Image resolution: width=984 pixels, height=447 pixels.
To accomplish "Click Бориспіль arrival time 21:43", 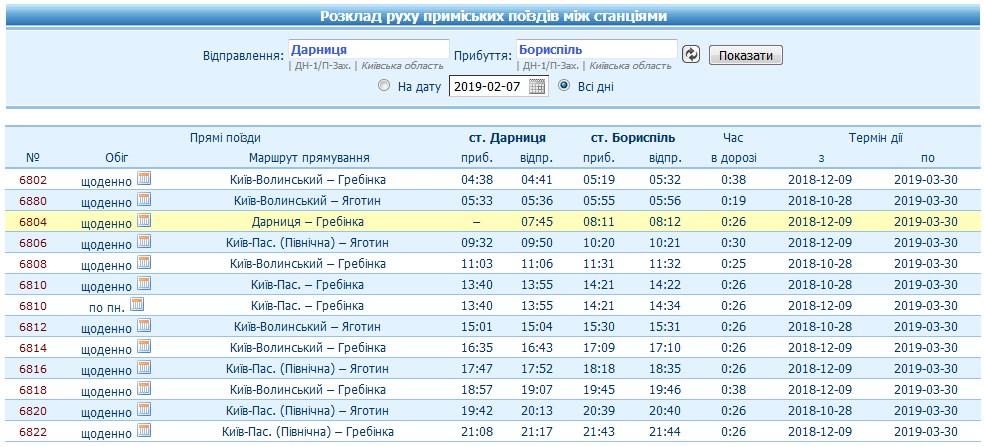I will point(598,433).
